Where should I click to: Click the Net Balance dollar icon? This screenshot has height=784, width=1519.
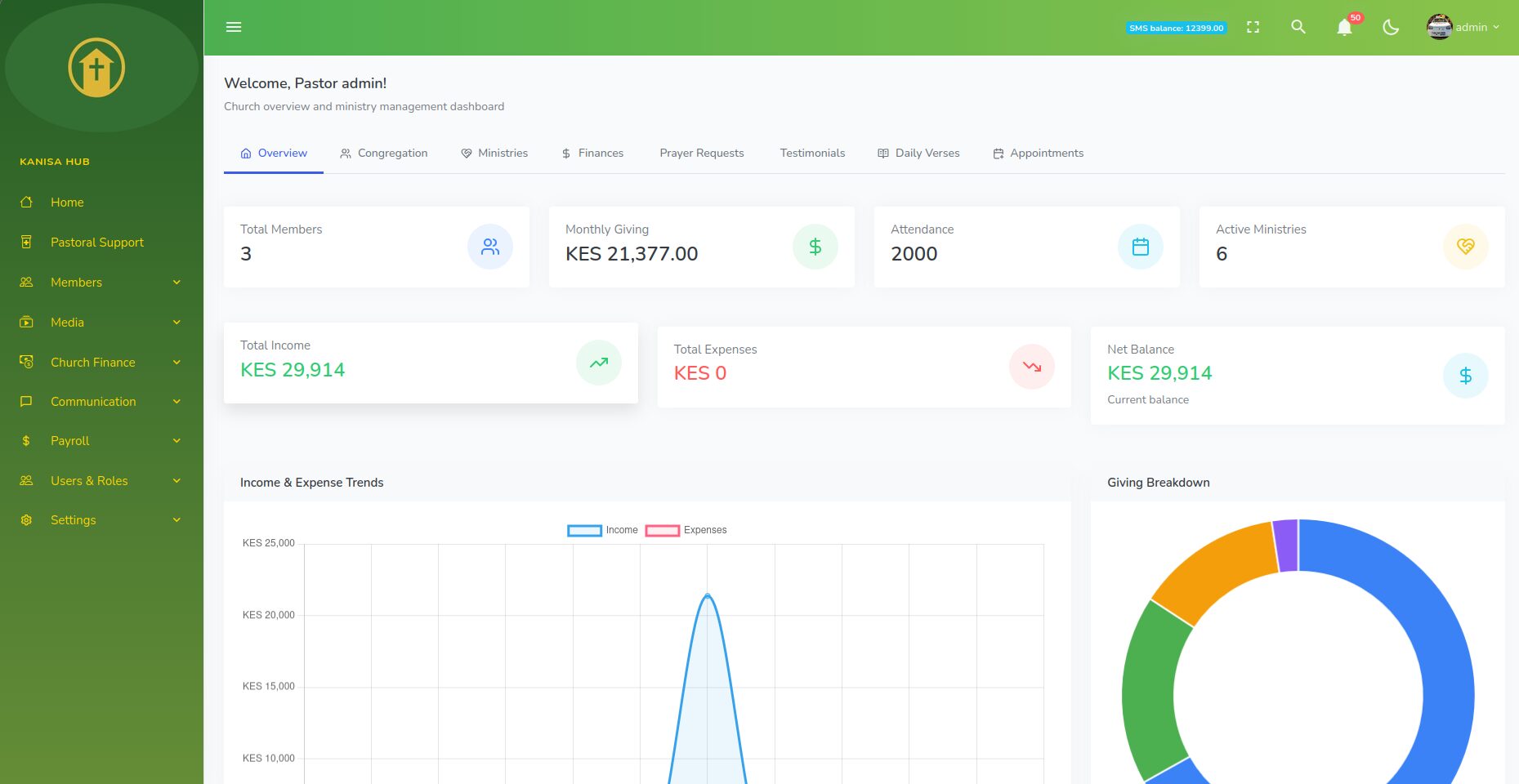[x=1466, y=376]
